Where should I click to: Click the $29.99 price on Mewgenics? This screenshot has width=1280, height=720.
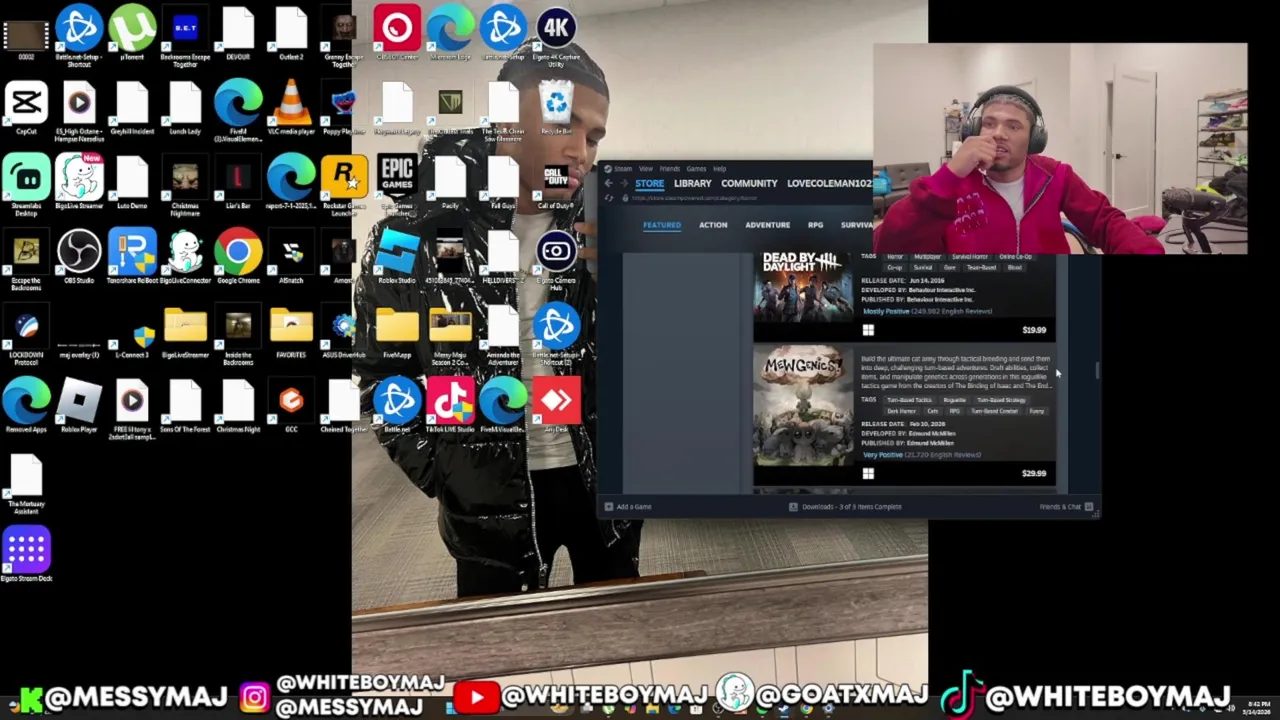point(1034,473)
